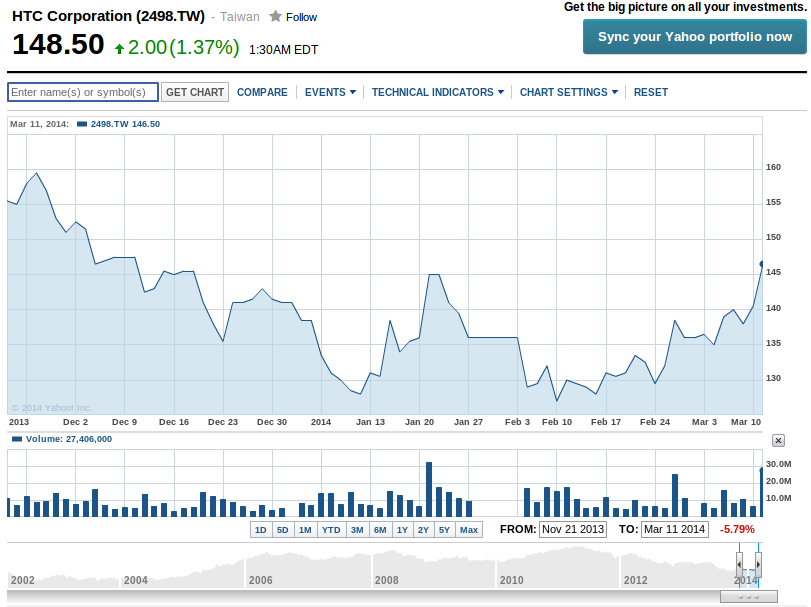Expand the Events dropdown
Screen dimensions: 811x607
click(330, 92)
